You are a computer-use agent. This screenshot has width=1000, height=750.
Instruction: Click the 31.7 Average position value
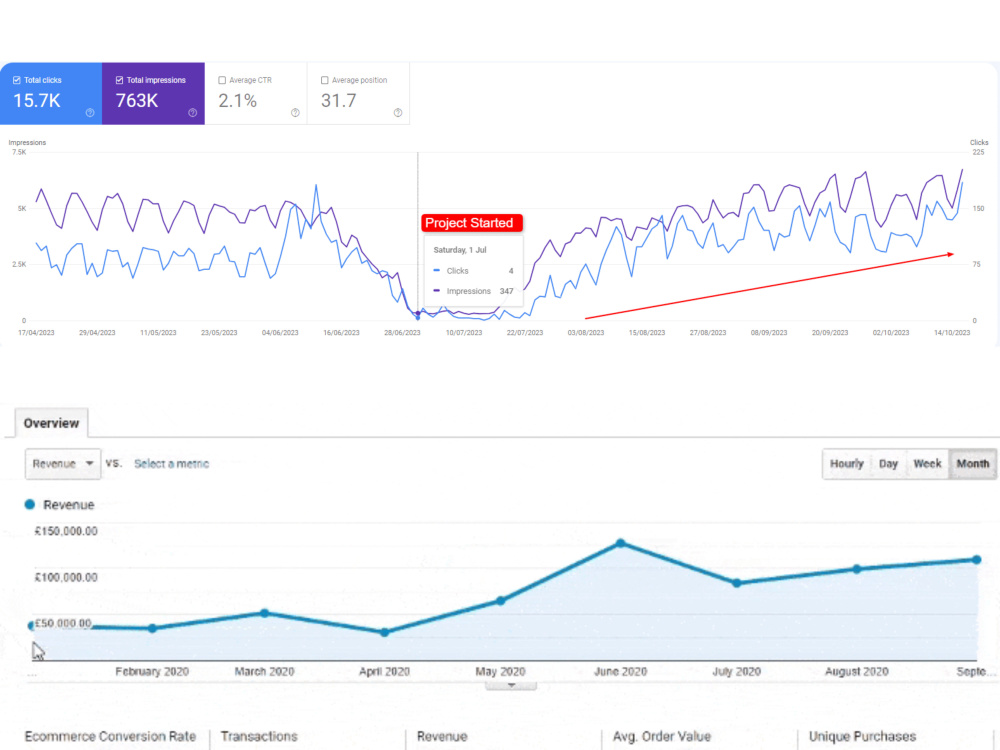click(339, 101)
